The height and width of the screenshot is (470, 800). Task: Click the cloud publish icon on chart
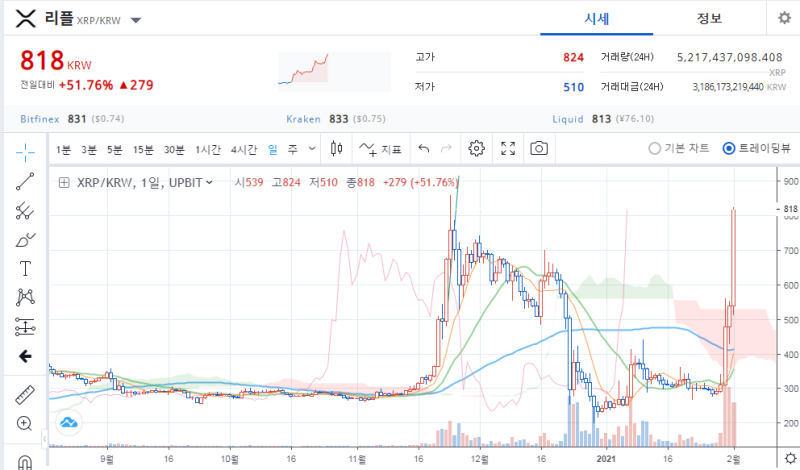(x=69, y=423)
